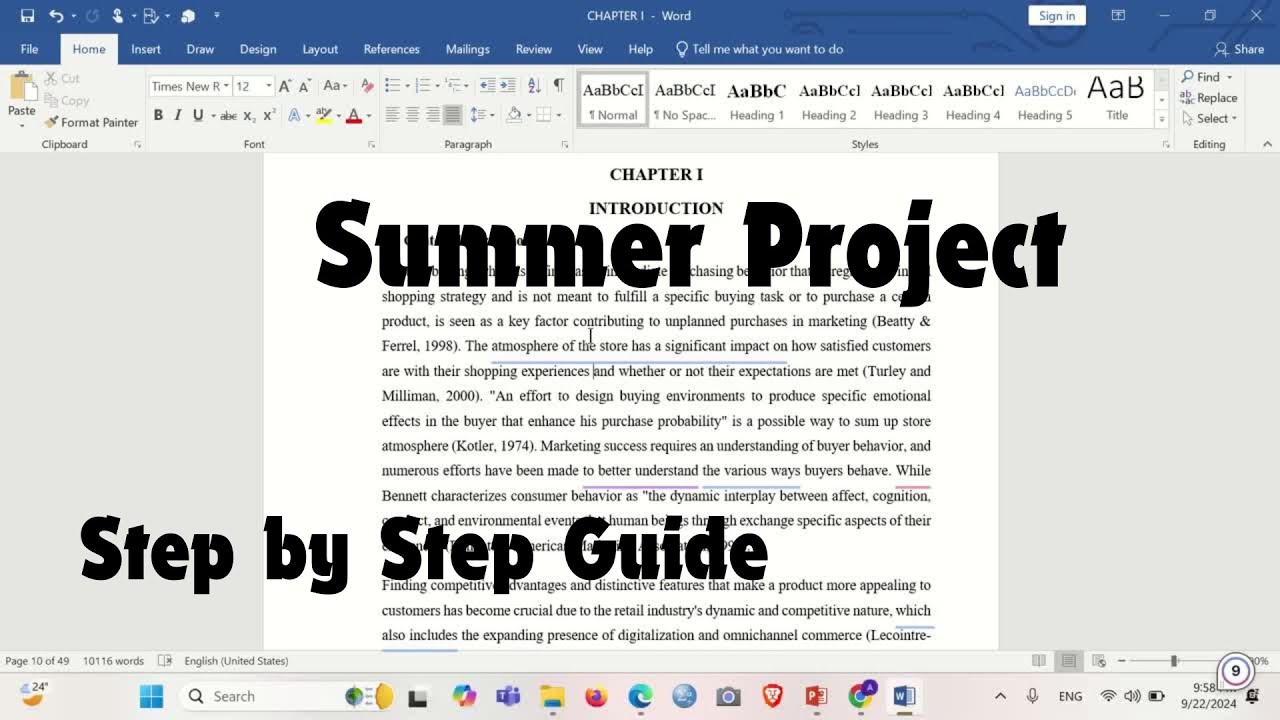Select Print Layout view in status bar

(1069, 661)
